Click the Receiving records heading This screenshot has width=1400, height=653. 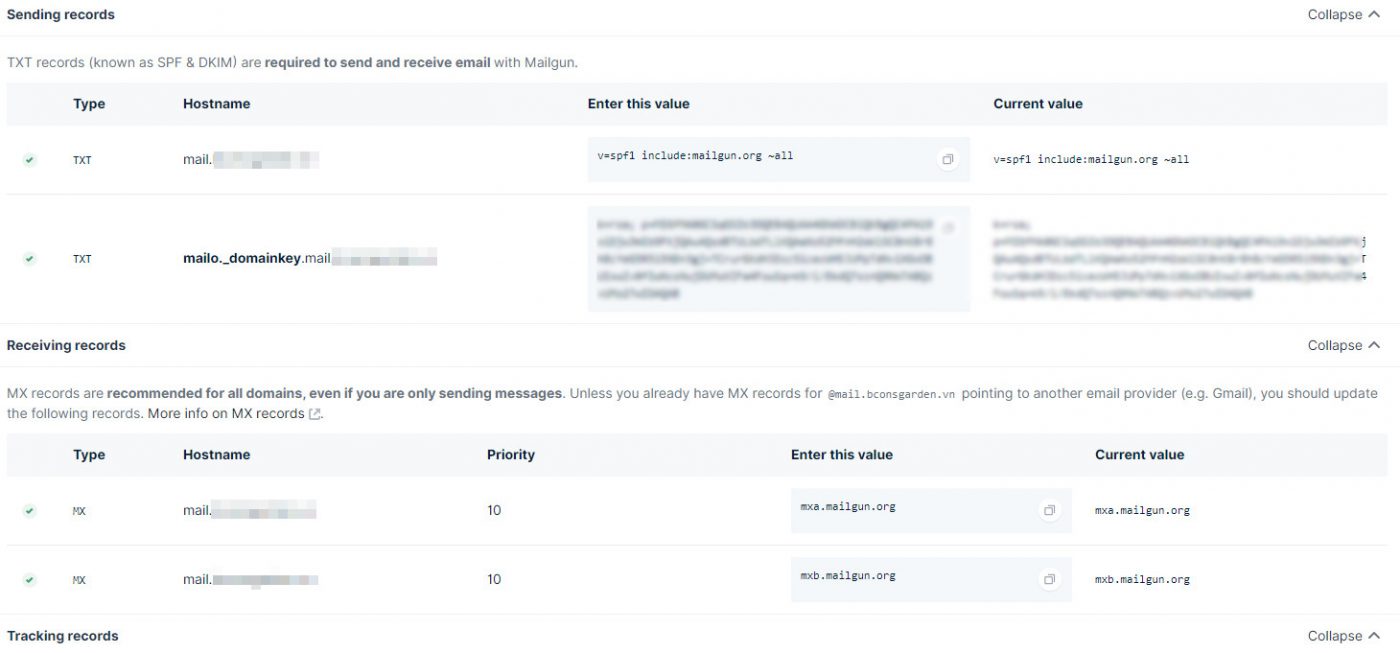tap(66, 345)
